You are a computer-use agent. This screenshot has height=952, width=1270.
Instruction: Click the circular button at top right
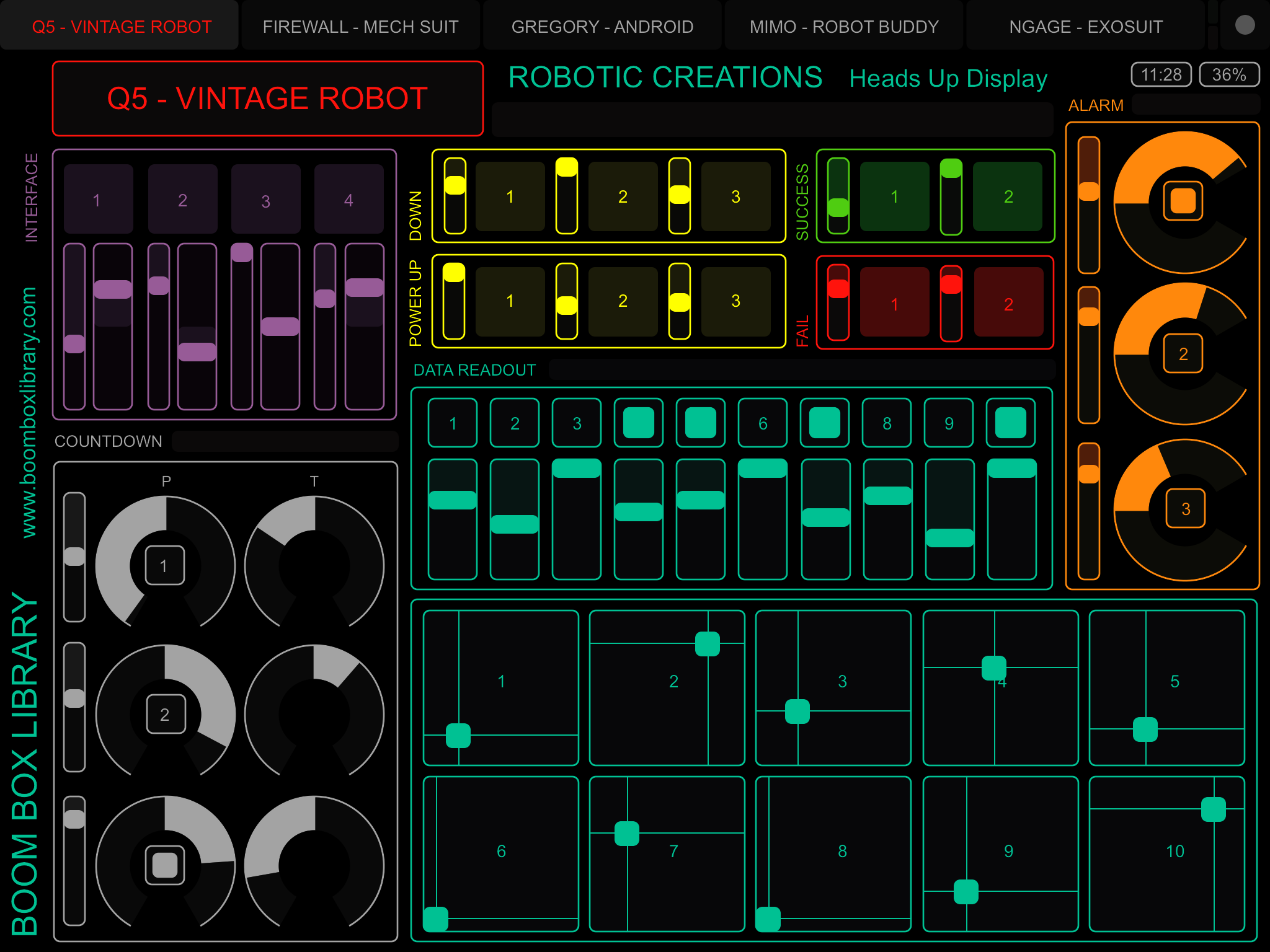click(x=1245, y=25)
